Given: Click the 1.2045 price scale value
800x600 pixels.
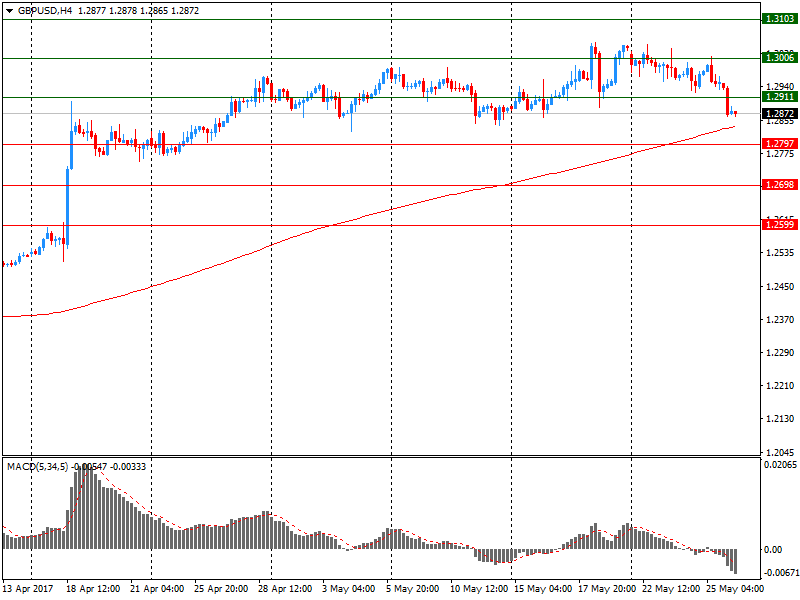Looking at the screenshot, I should pos(780,452).
